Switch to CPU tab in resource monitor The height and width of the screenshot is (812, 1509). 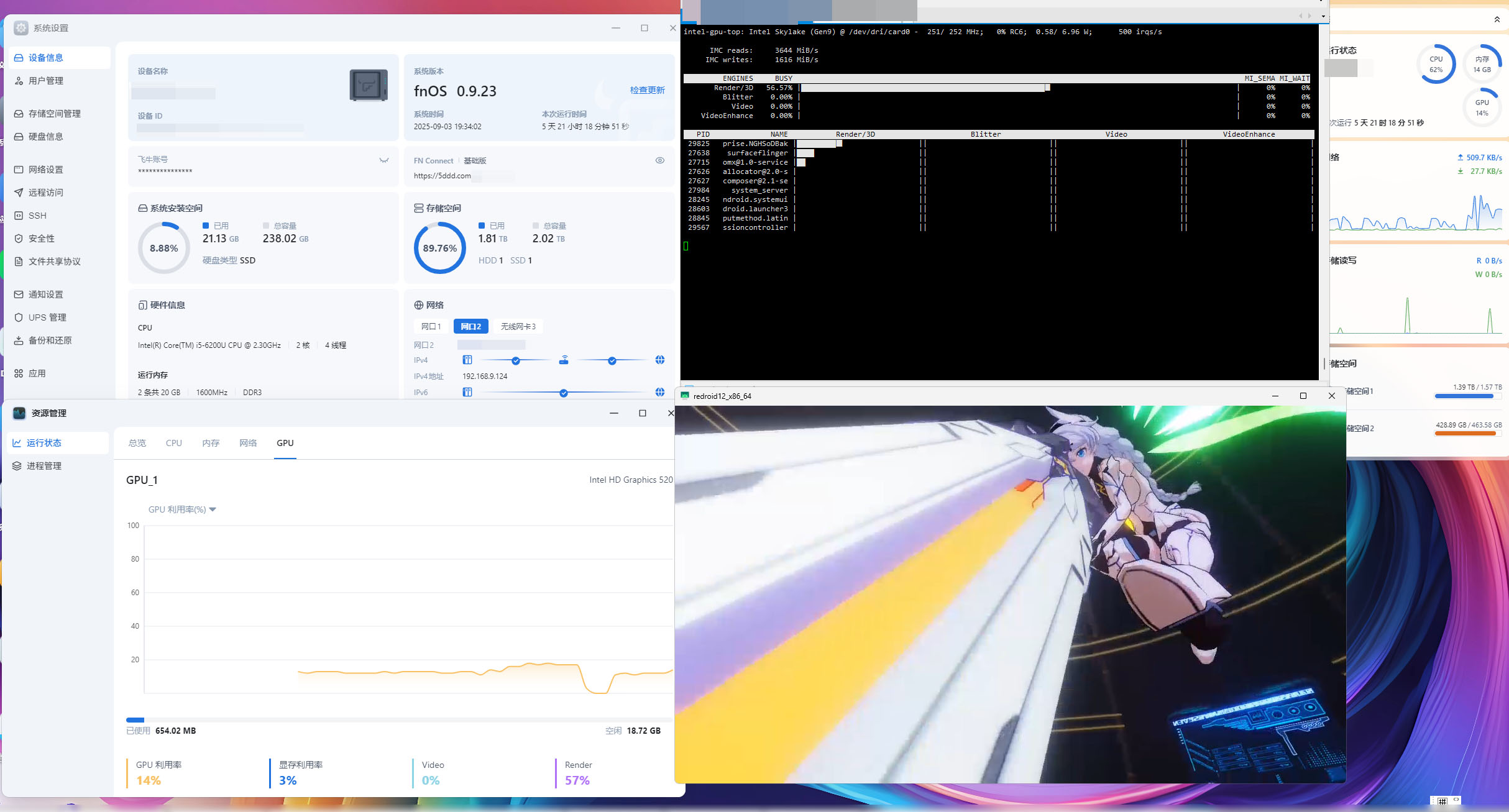(173, 443)
